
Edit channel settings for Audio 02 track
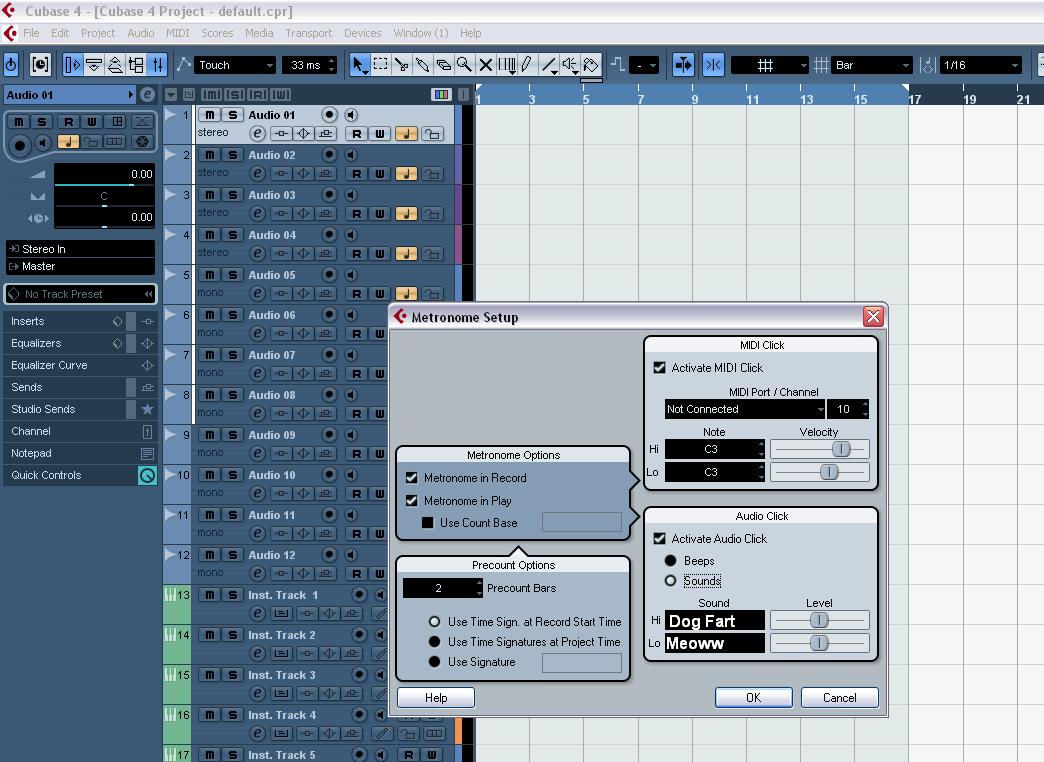tap(257, 174)
